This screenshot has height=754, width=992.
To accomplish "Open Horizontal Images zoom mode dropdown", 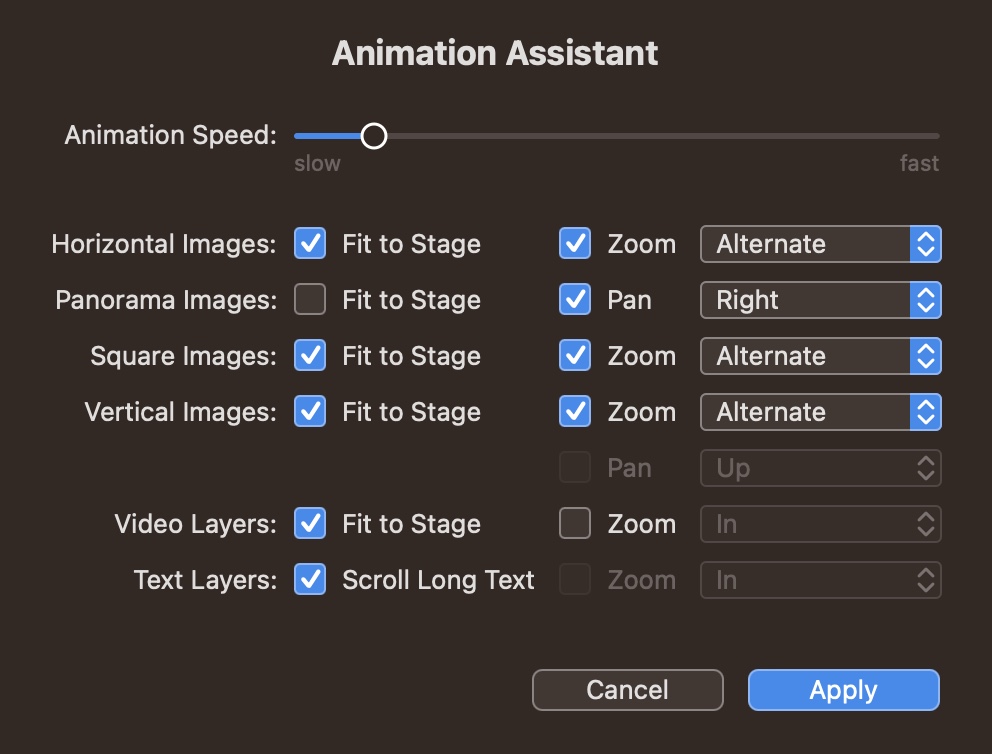I will (820, 244).
